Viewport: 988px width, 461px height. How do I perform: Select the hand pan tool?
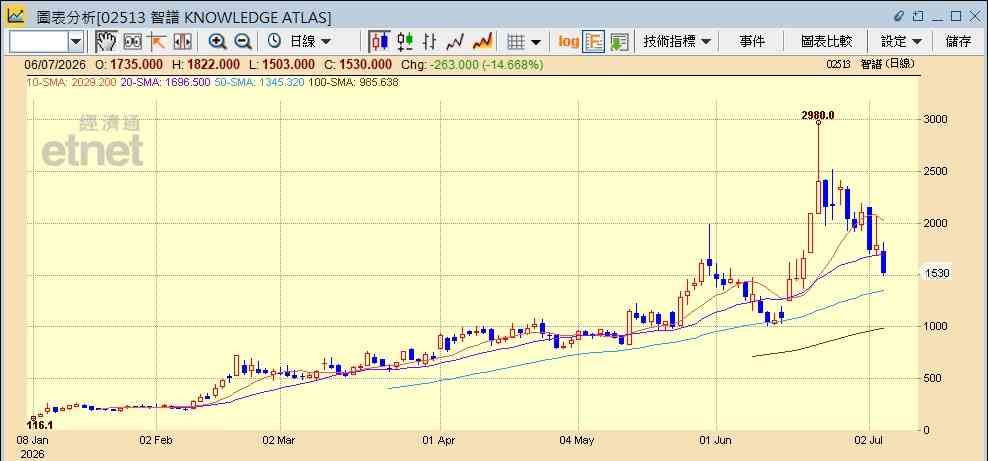click(x=106, y=42)
